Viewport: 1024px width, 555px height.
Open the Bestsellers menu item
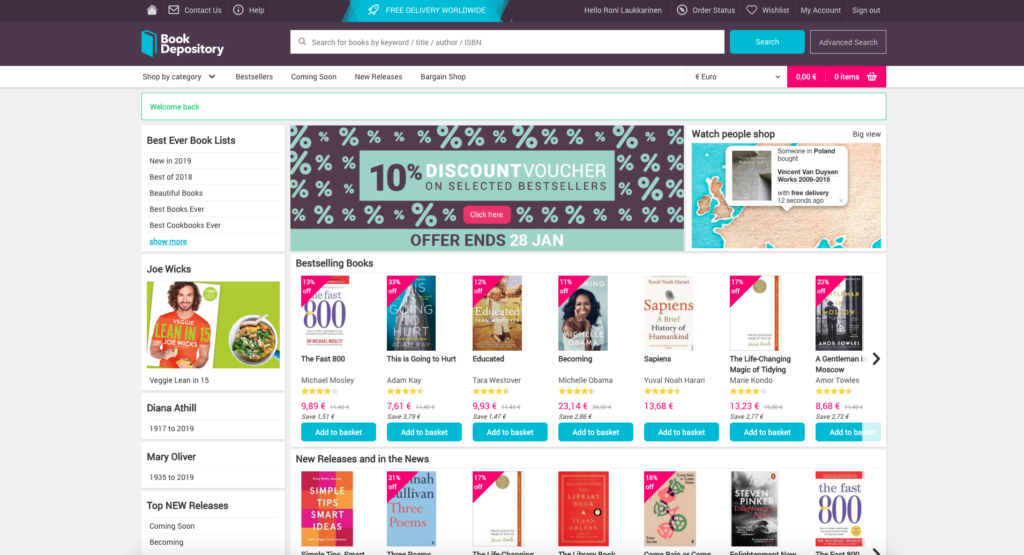tap(254, 77)
